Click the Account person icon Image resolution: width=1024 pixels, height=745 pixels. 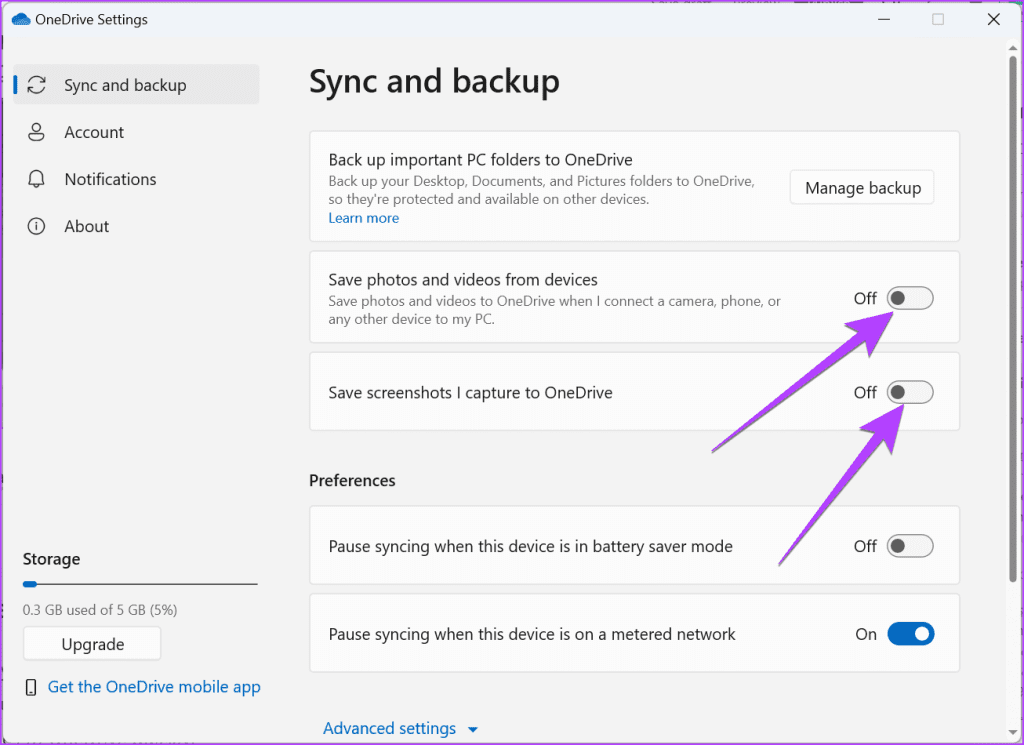click(37, 132)
